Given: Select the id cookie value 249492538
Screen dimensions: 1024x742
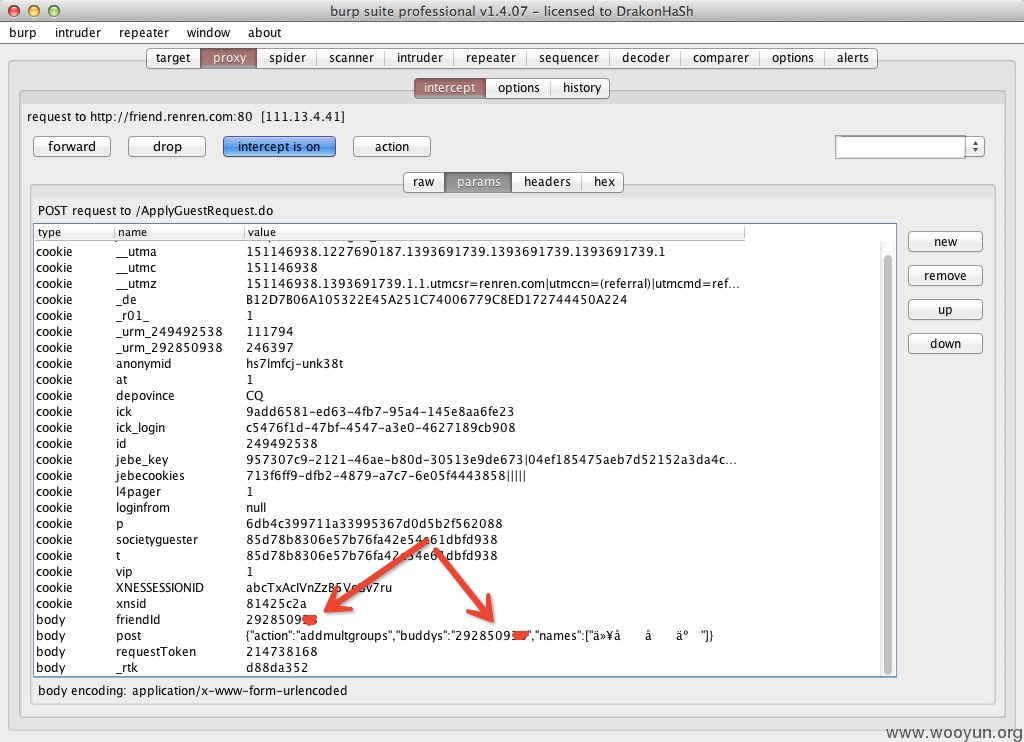Looking at the screenshot, I should pyautogui.click(x=281, y=444).
